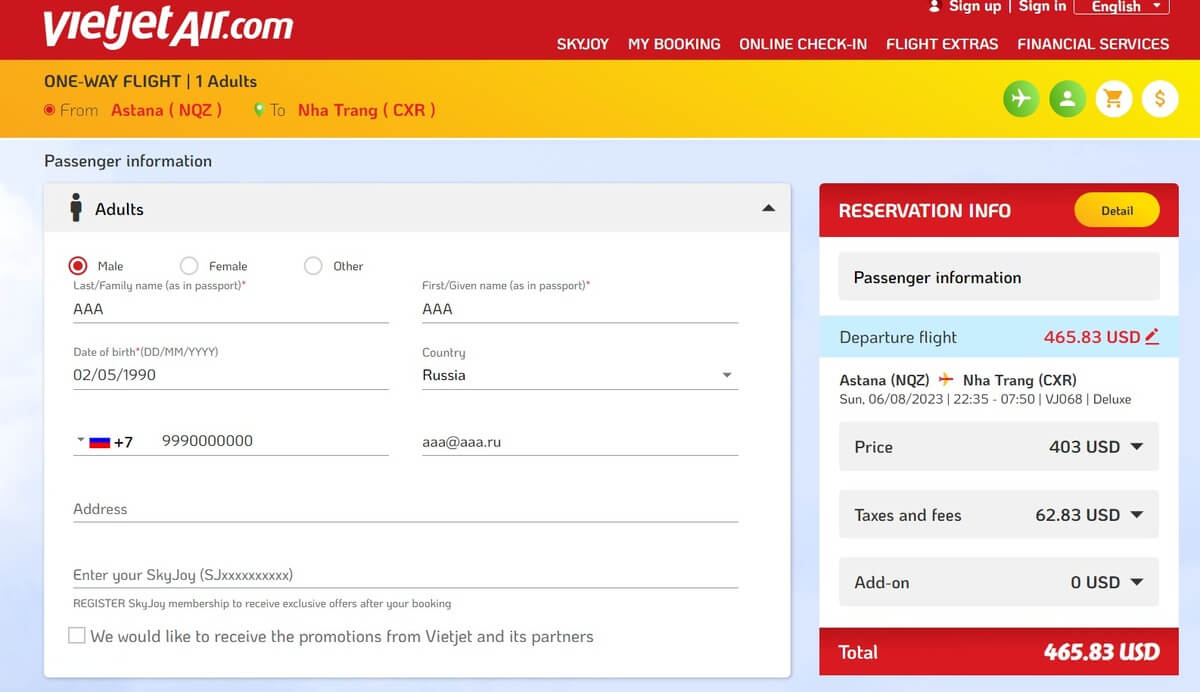Expand the Add-on 0 USD section
This screenshot has height=692, width=1200.
click(x=998, y=581)
